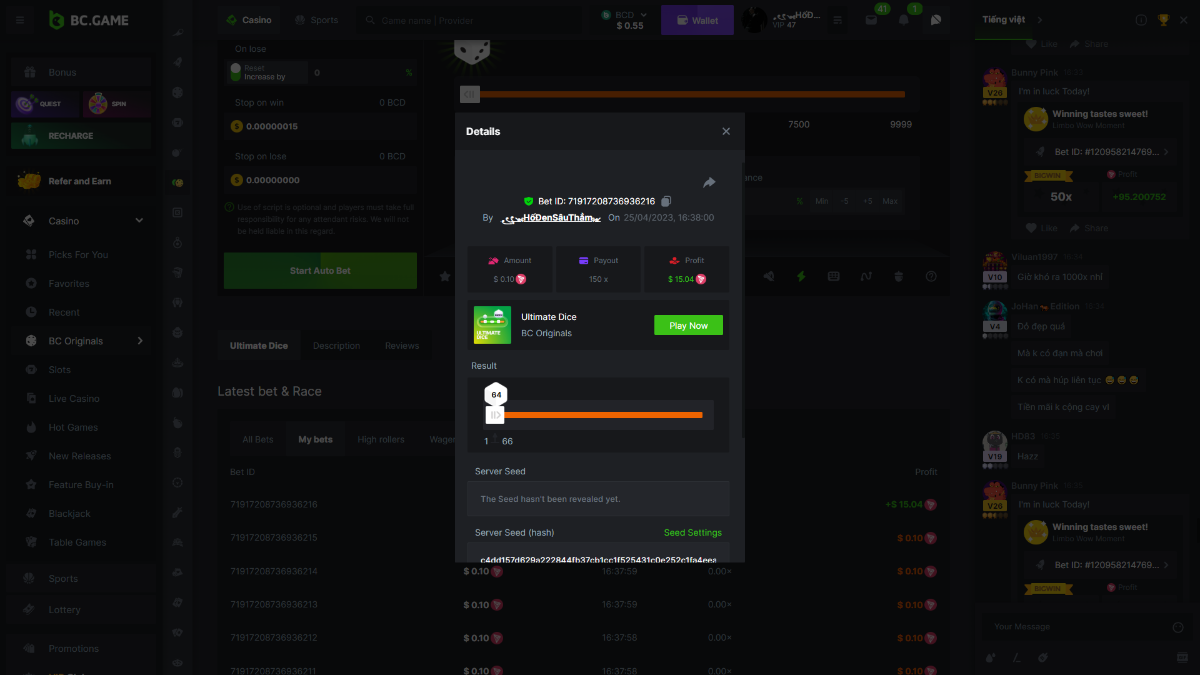Toggle the Reset / Increase by switch
1200x675 pixels.
[x=236, y=72]
